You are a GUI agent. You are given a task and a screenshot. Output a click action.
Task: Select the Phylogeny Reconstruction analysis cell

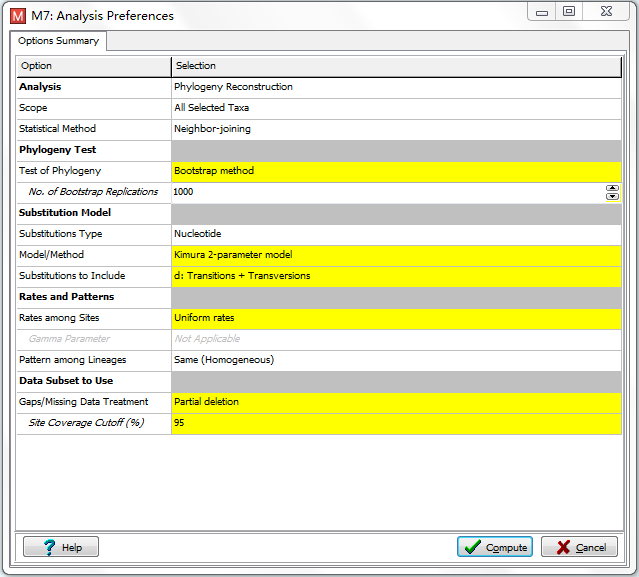click(396, 87)
